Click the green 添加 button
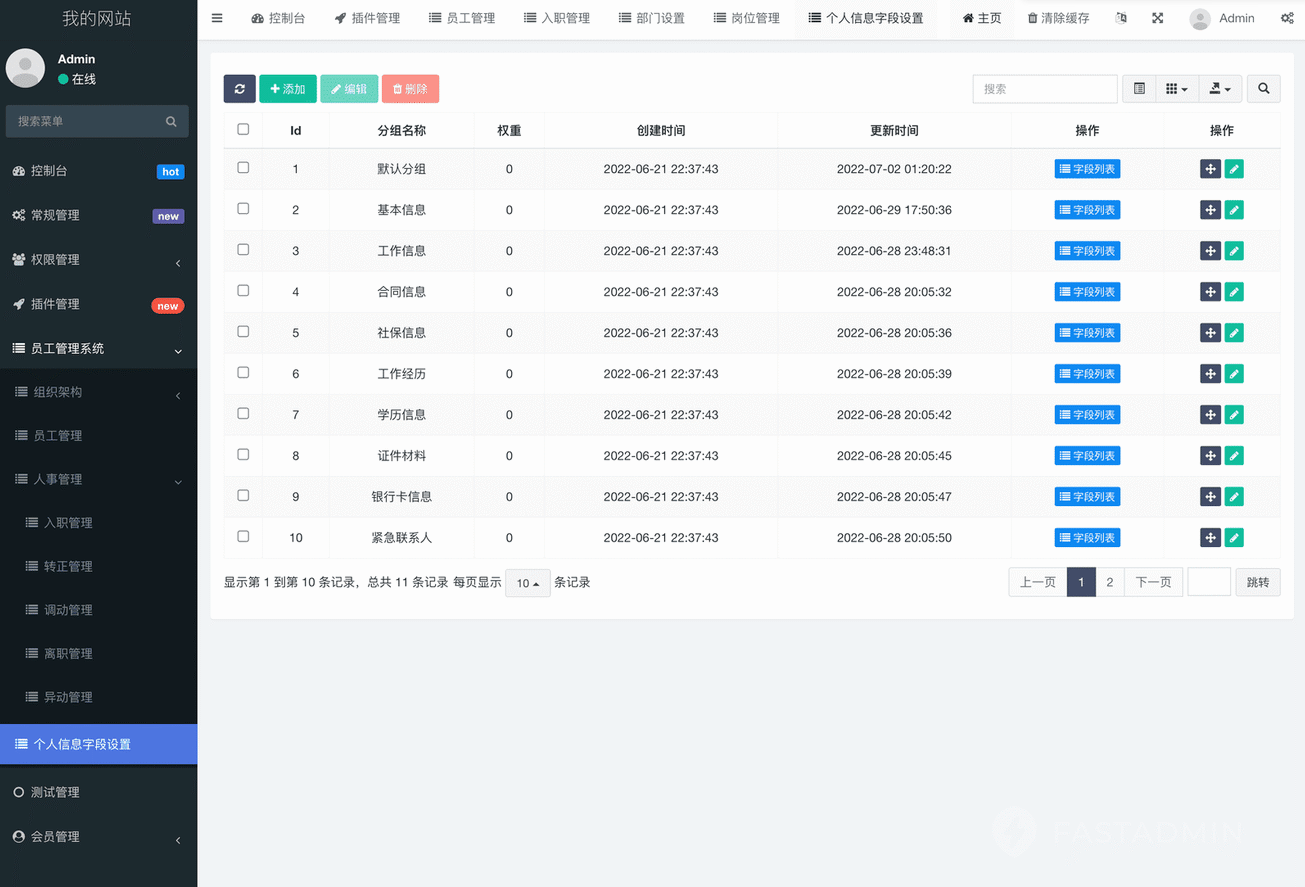The width and height of the screenshot is (1305, 887). tap(288, 89)
